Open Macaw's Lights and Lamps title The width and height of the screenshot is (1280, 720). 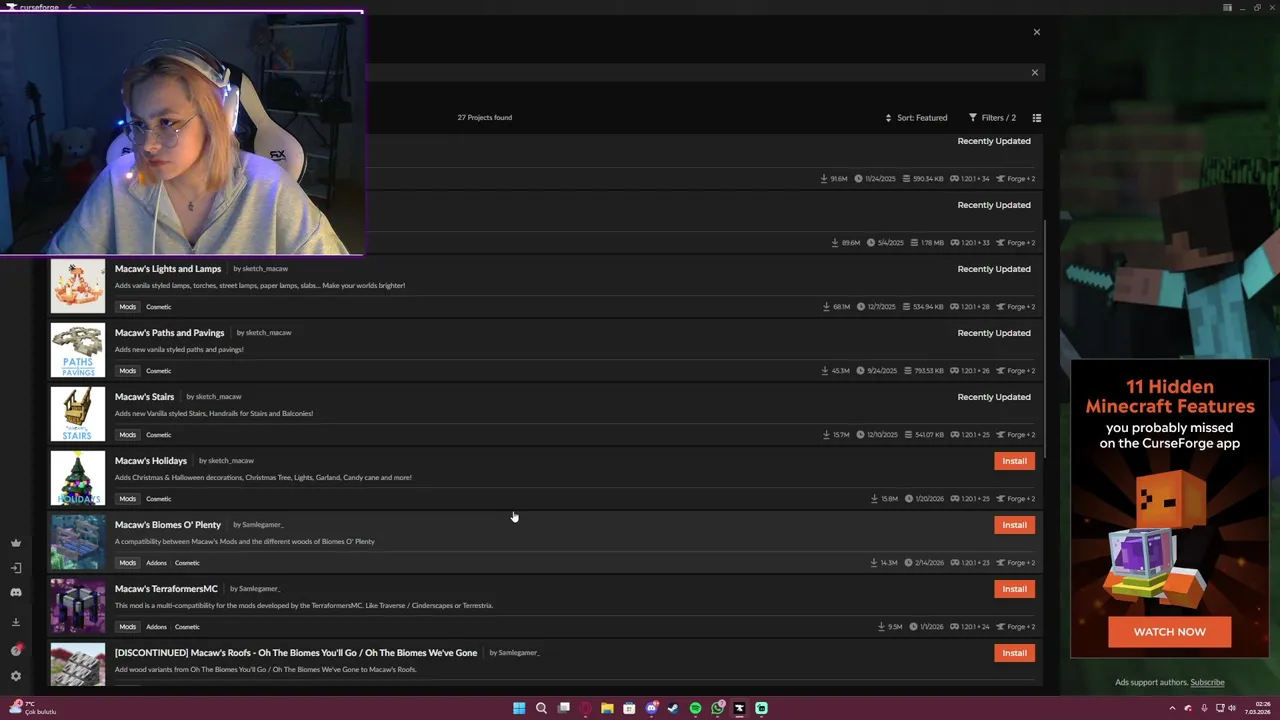168,269
